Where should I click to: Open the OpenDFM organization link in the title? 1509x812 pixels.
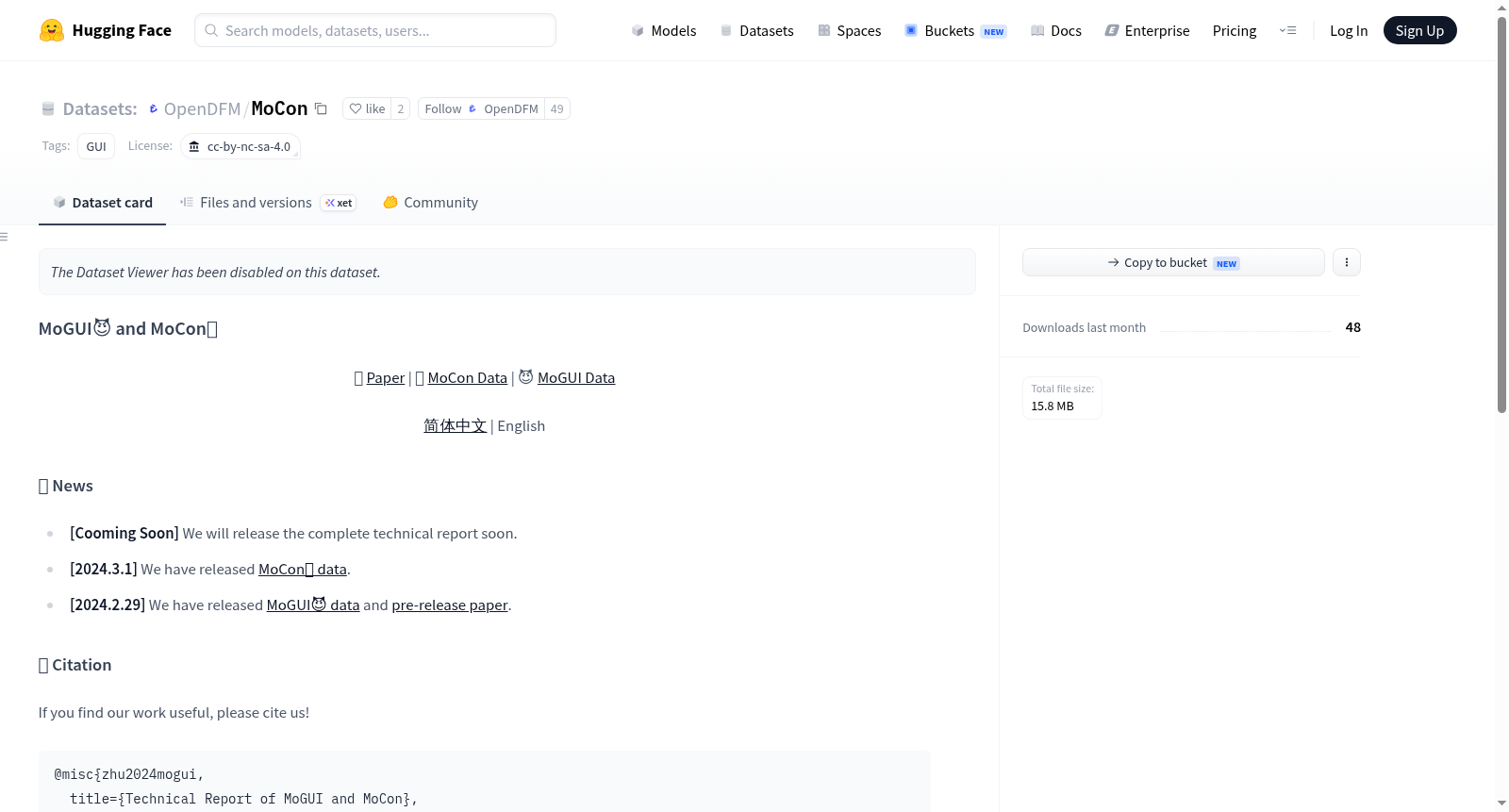point(202,108)
